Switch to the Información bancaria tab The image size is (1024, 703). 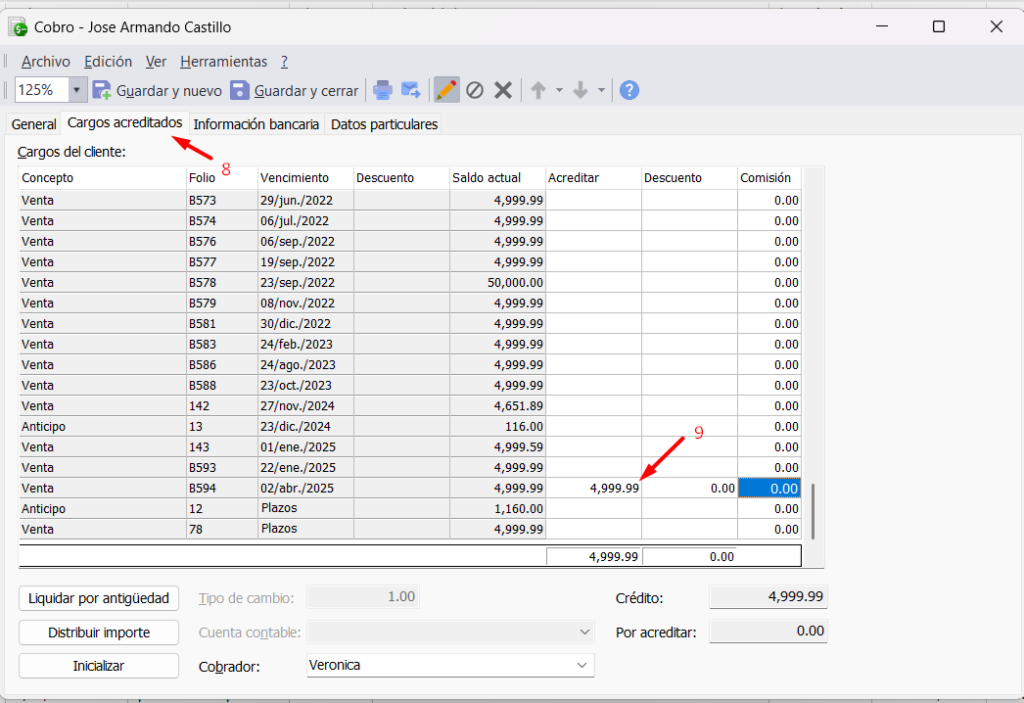256,124
